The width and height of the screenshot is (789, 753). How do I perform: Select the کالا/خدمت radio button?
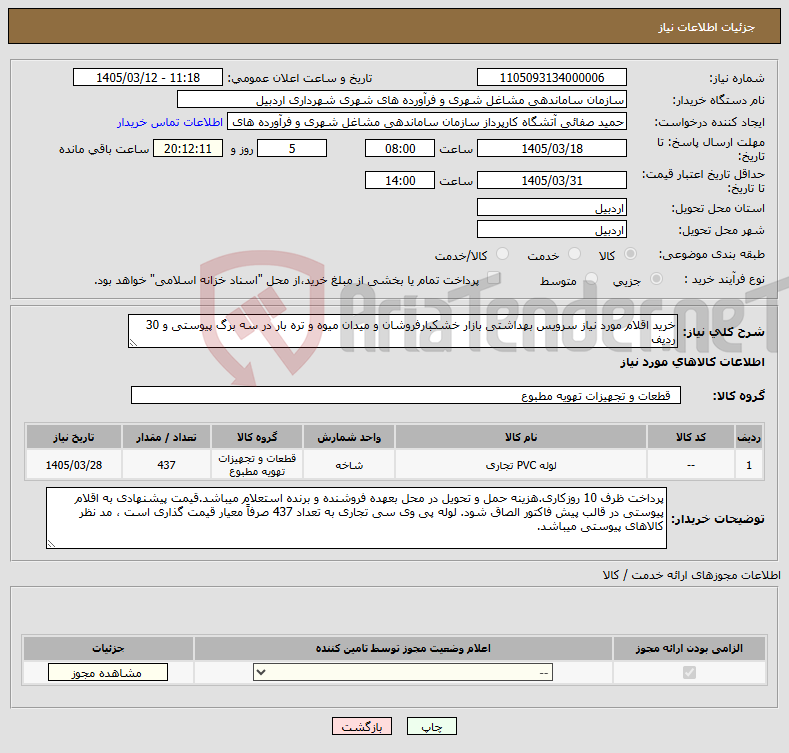502,254
